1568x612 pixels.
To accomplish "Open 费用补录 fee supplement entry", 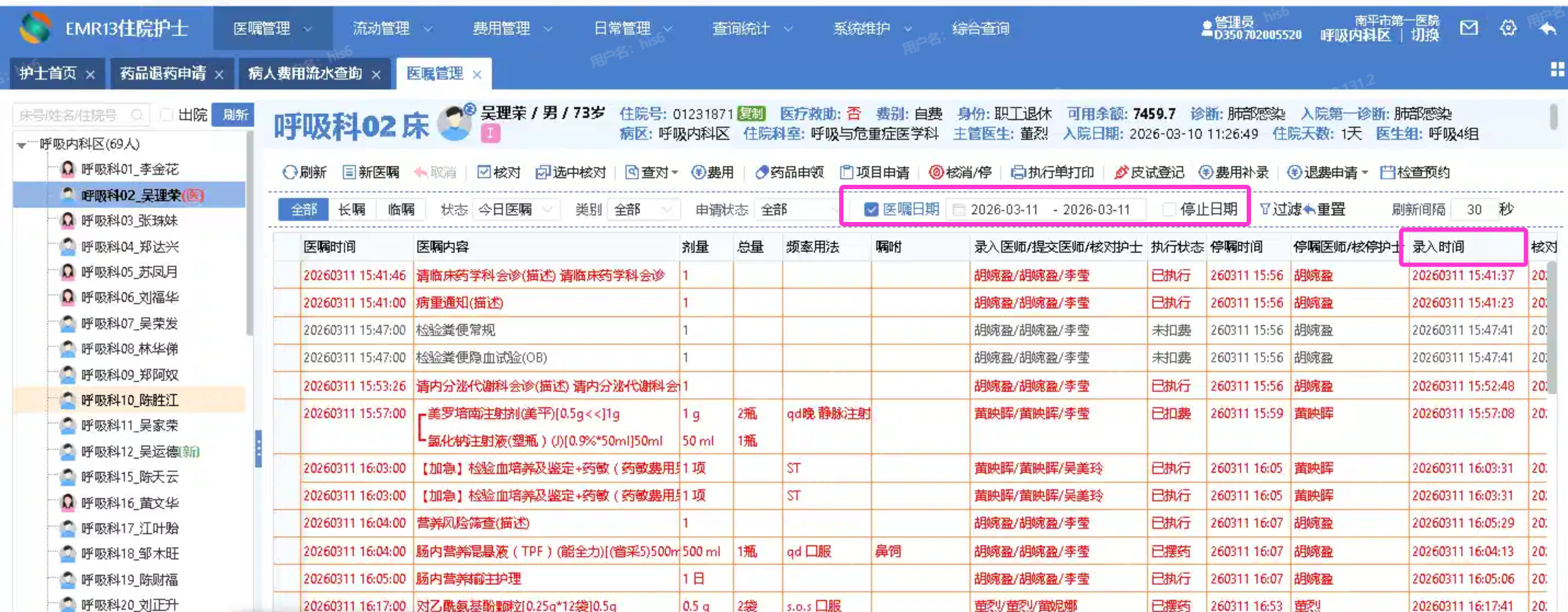I will 1234,172.
